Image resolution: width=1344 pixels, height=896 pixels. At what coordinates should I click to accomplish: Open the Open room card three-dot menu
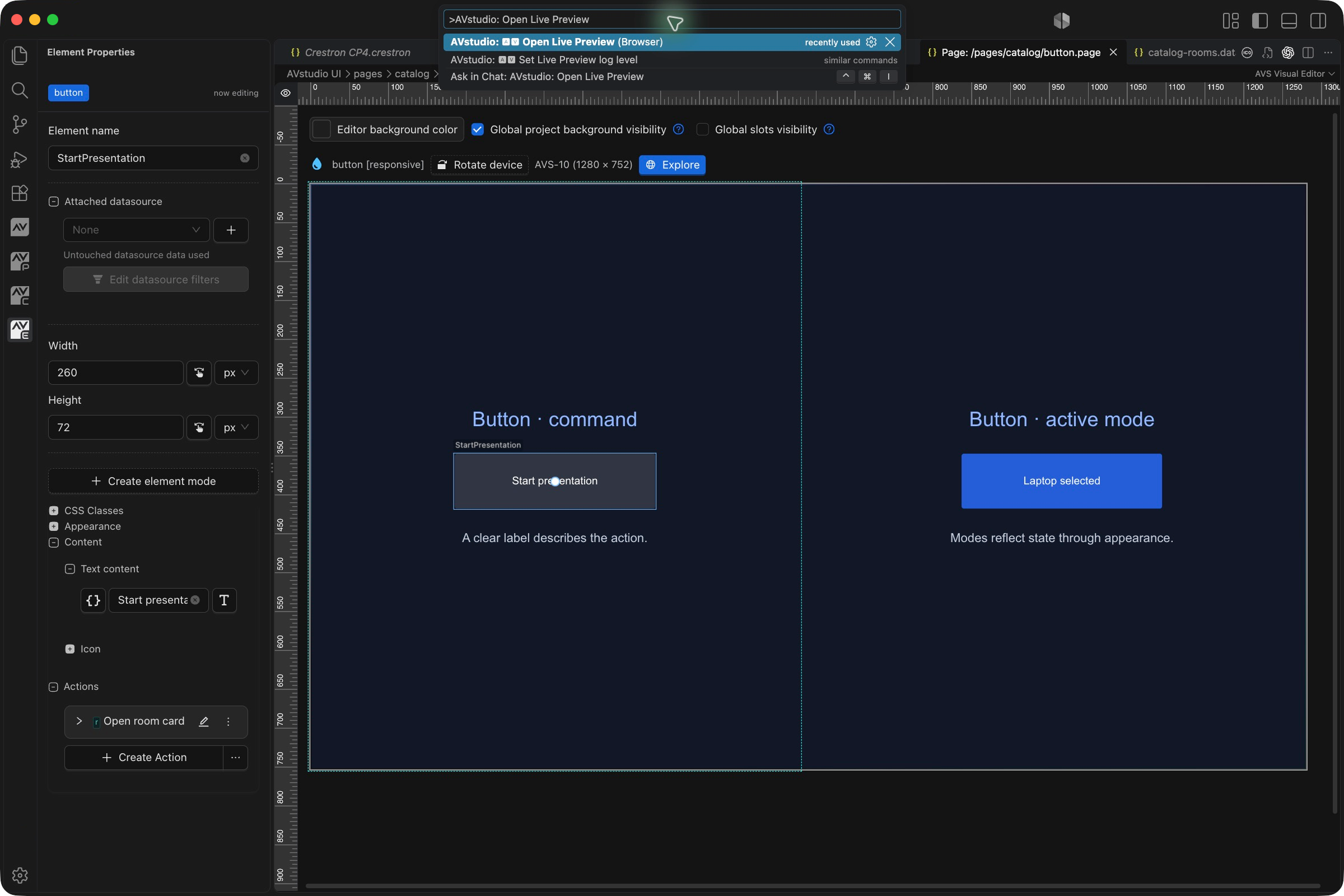click(x=228, y=721)
